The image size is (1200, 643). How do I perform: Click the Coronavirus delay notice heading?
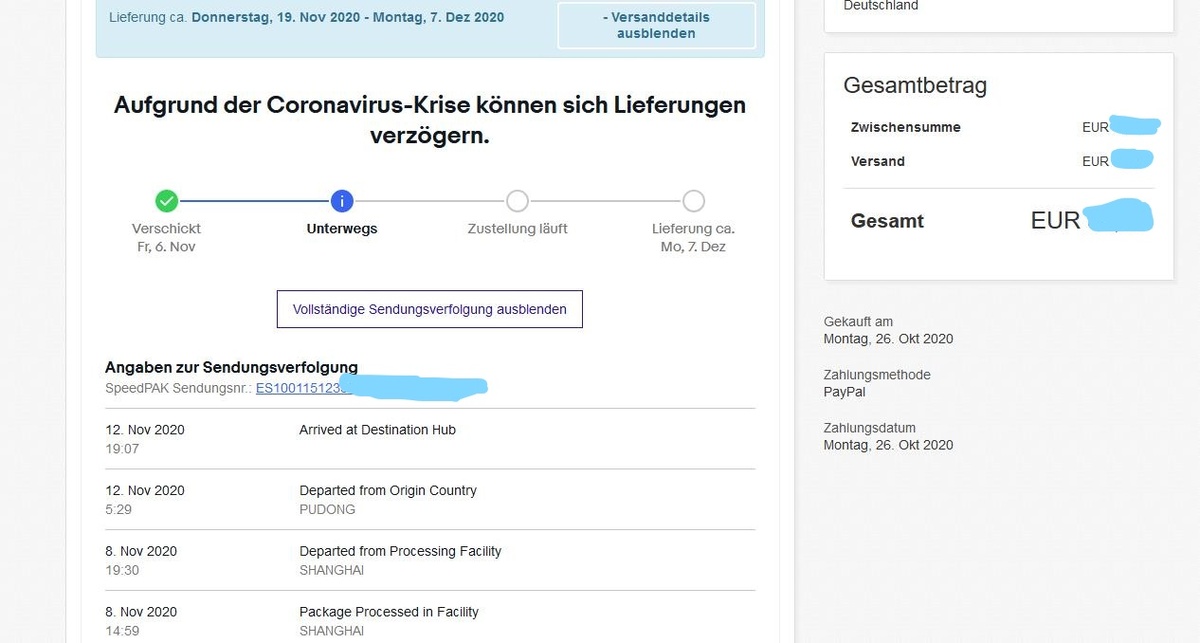430,119
